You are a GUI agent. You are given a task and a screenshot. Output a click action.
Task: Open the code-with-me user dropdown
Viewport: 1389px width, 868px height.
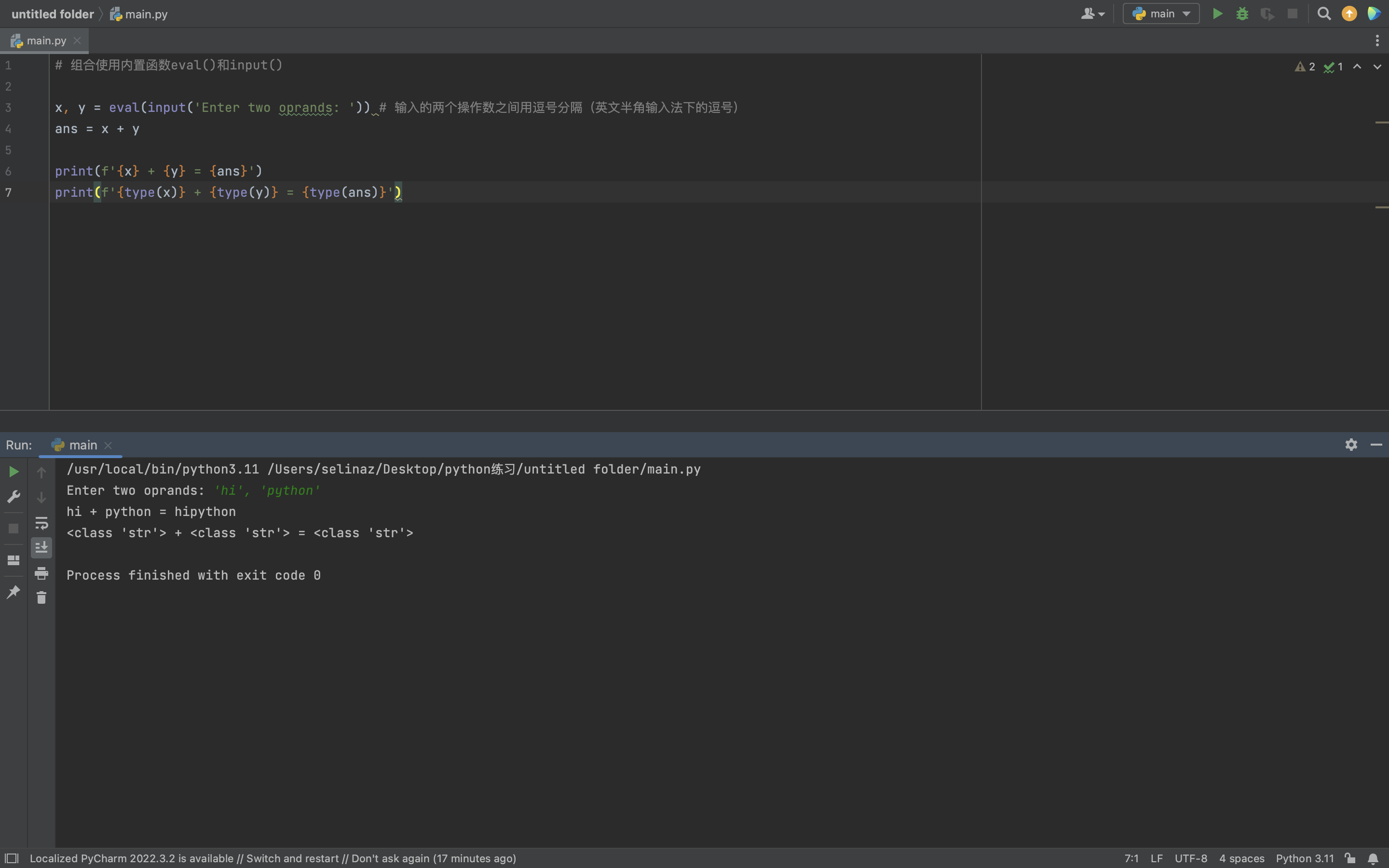tap(1092, 14)
